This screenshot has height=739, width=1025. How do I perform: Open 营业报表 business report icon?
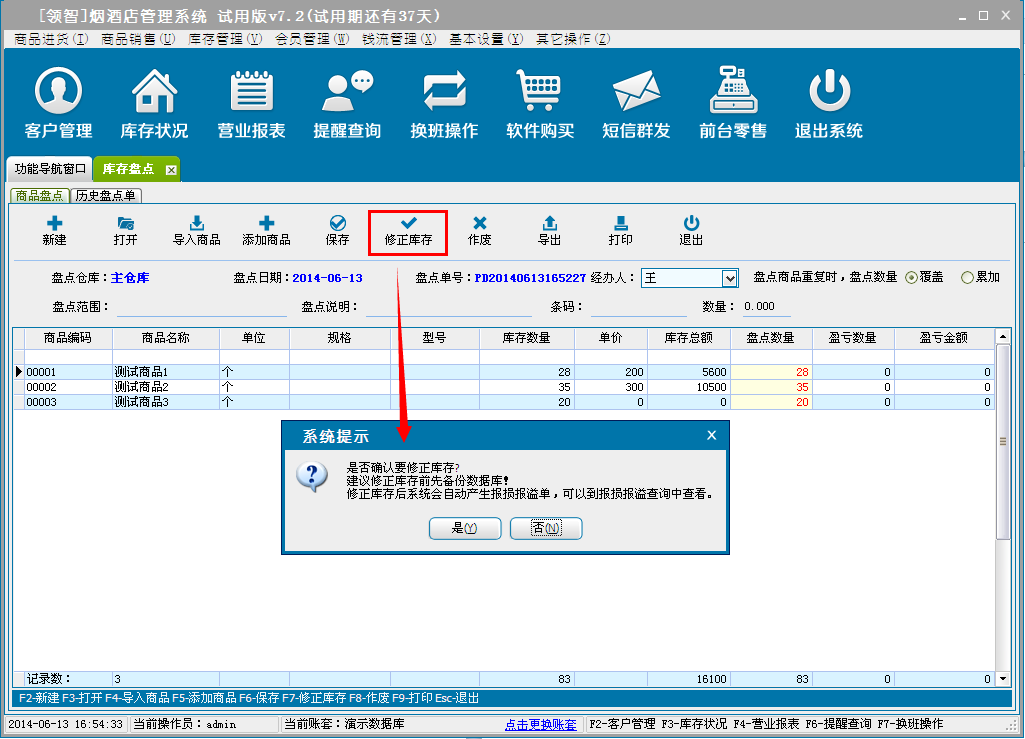[x=251, y=92]
